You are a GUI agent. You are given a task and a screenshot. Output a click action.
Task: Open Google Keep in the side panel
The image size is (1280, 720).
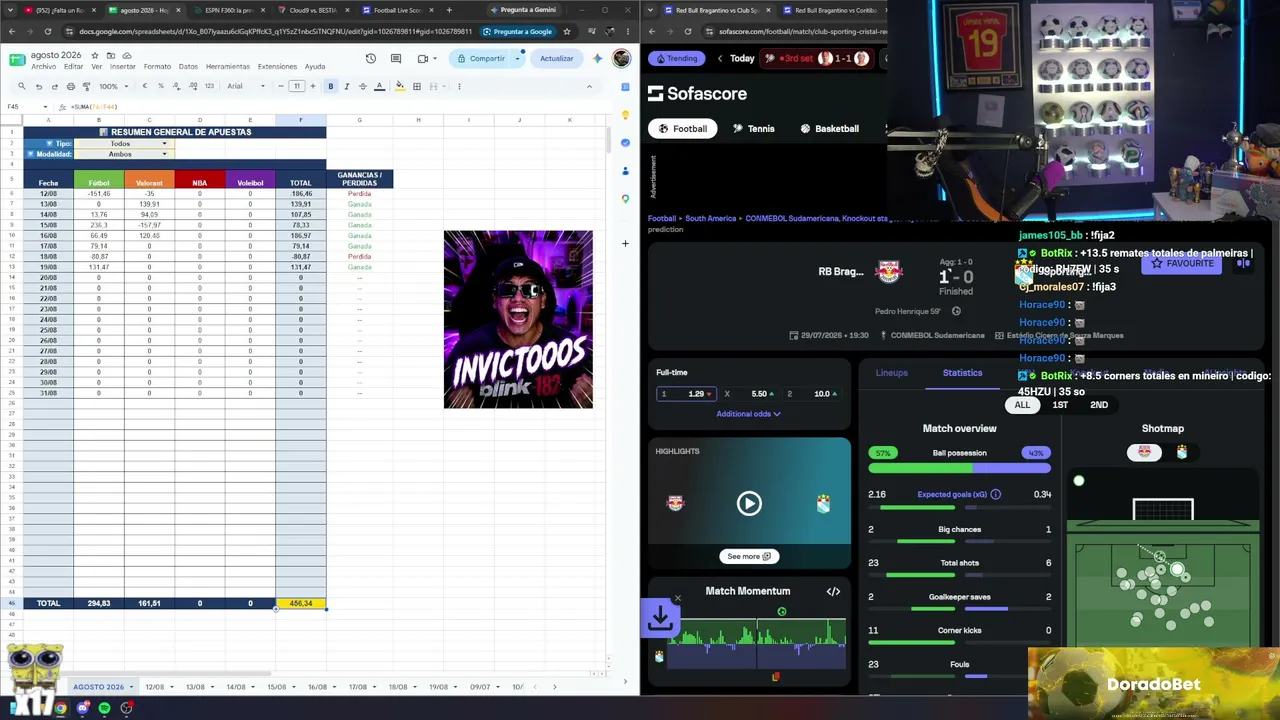[x=625, y=114]
